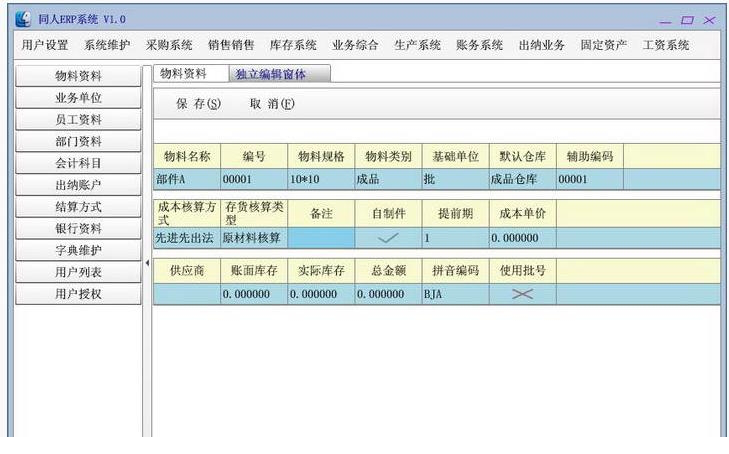
Task: Toggle the 使用批号 cross-mark cell
Action: tap(523, 294)
